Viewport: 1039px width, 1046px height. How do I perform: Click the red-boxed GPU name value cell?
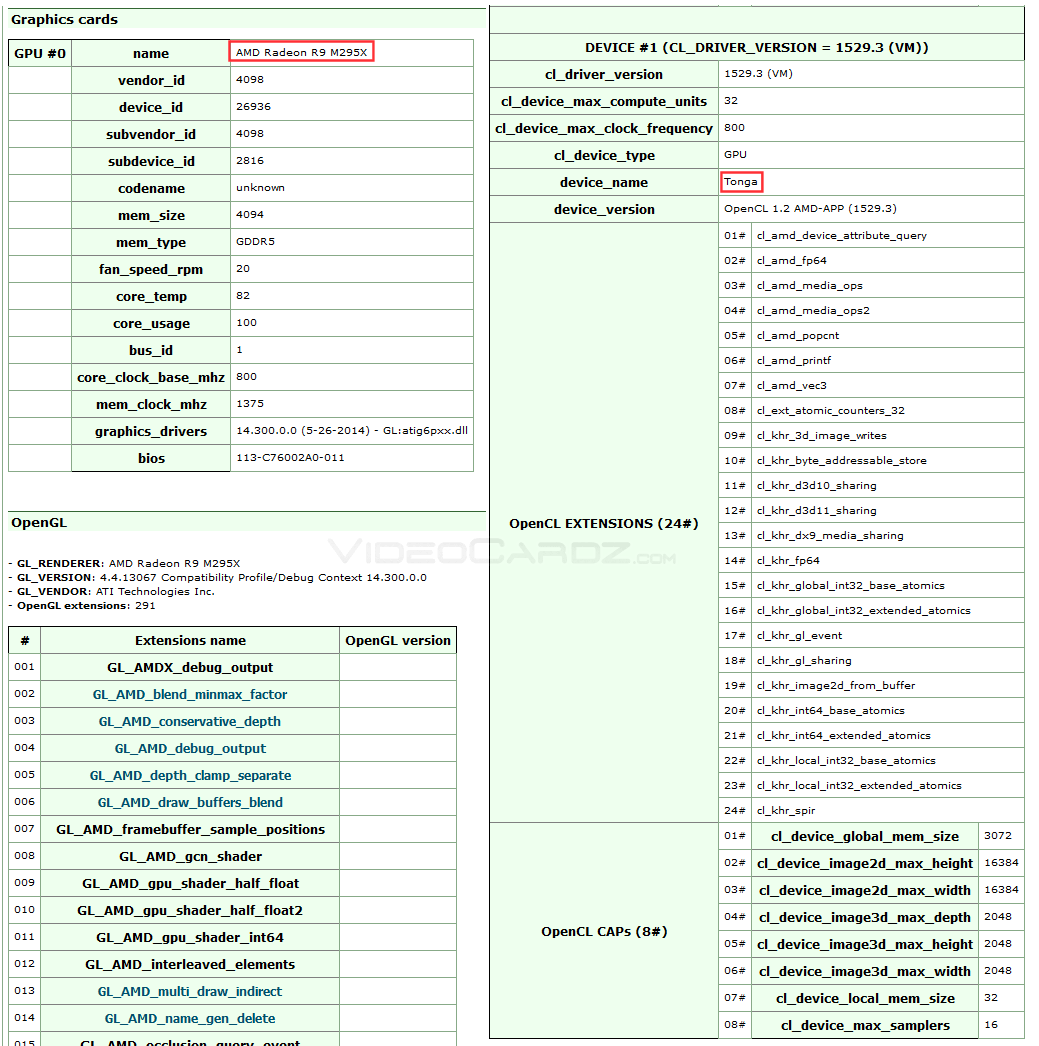(302, 53)
